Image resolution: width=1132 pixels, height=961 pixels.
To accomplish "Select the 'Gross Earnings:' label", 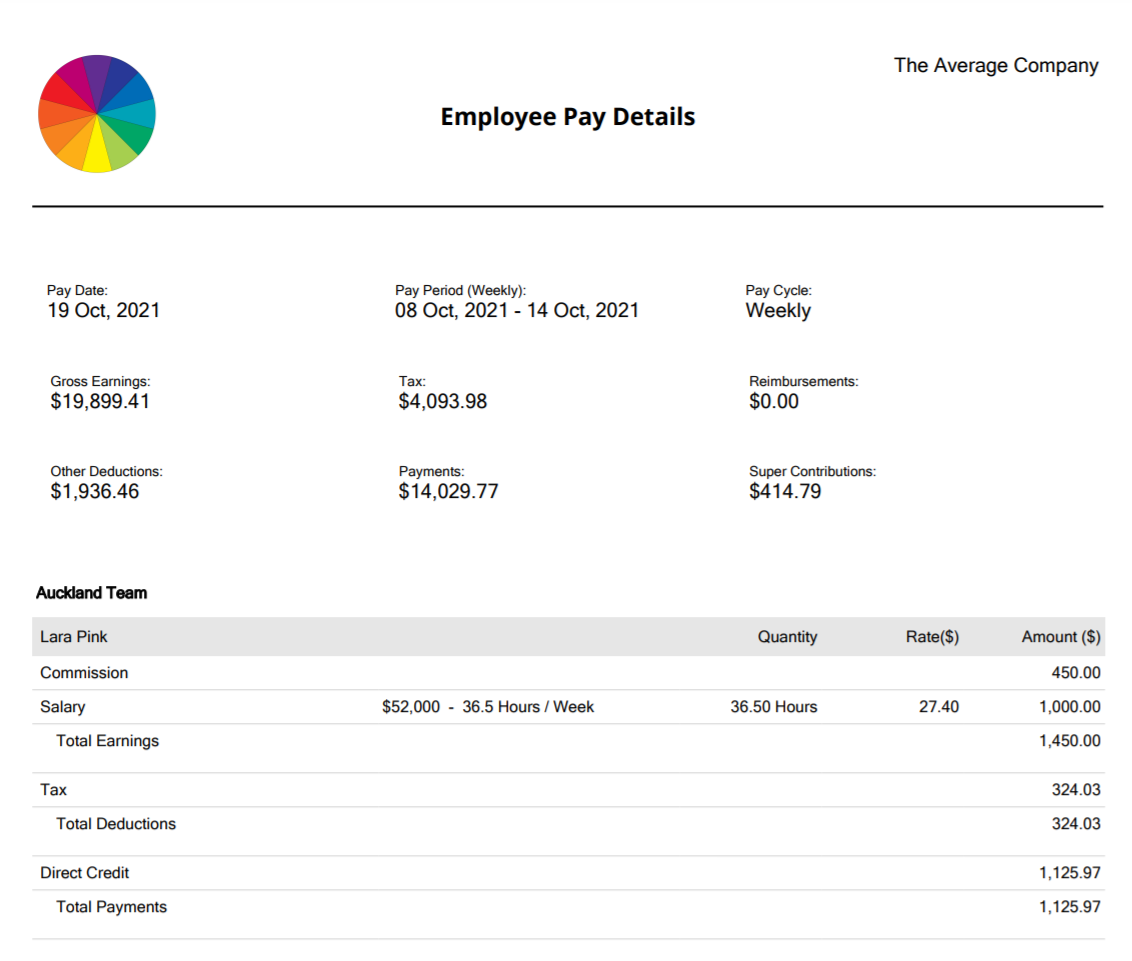I will pos(100,381).
